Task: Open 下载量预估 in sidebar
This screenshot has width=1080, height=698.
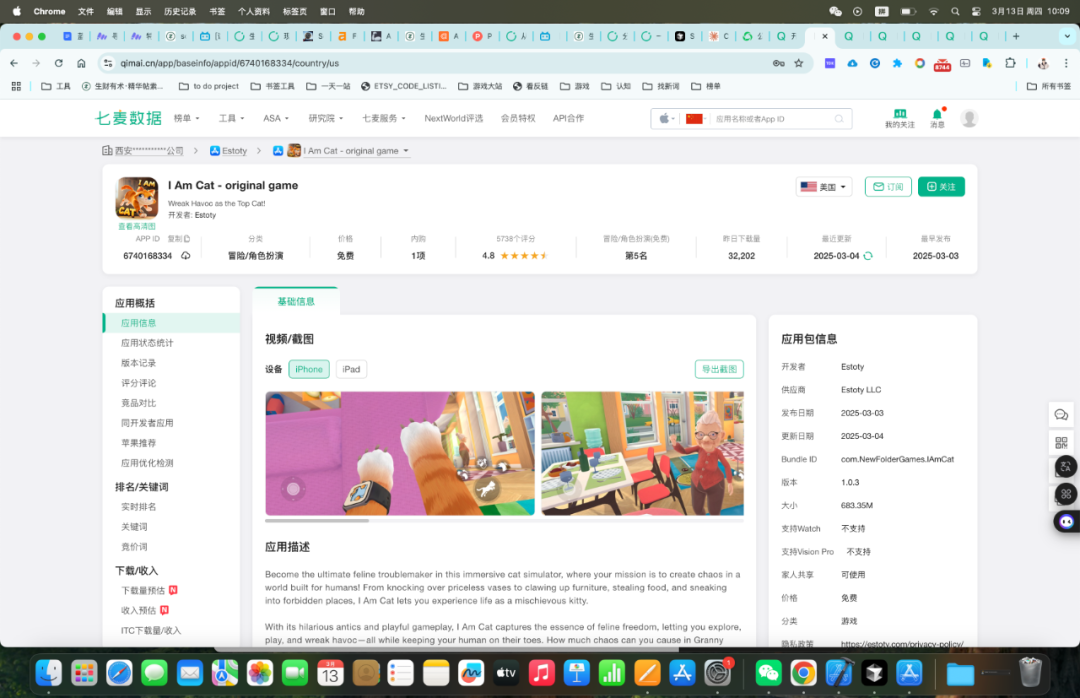Action: pyautogui.click(x=143, y=590)
